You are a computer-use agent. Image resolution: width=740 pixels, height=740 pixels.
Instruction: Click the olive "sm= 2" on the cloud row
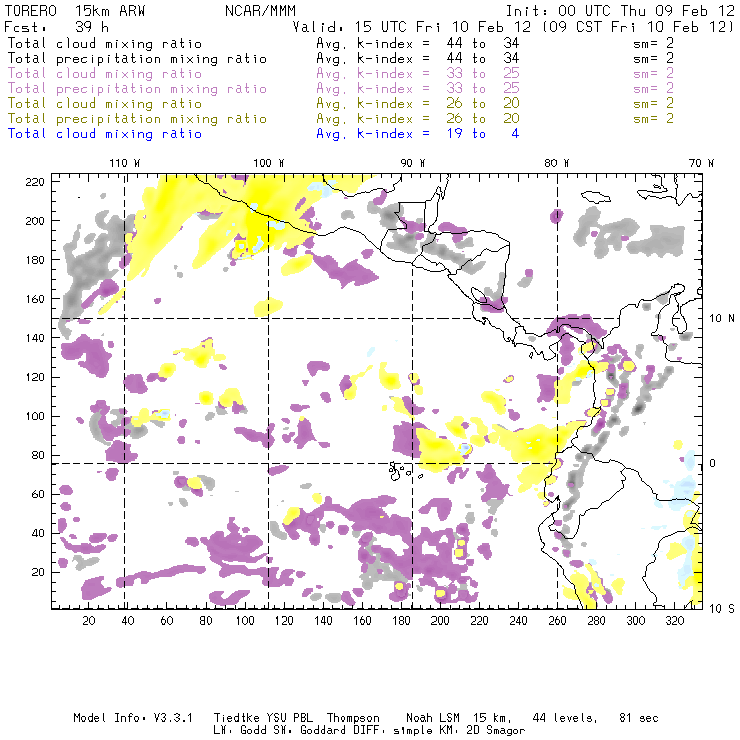(654, 103)
